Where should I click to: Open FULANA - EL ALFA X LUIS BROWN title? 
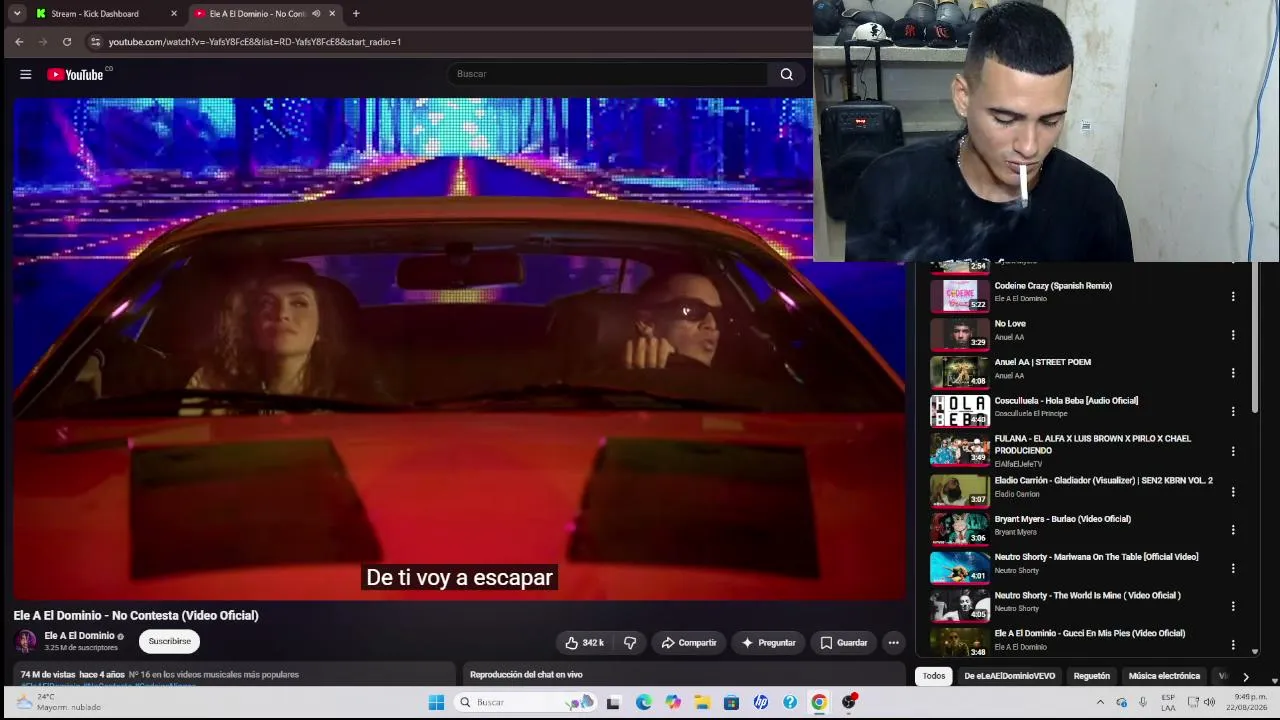point(1093,445)
